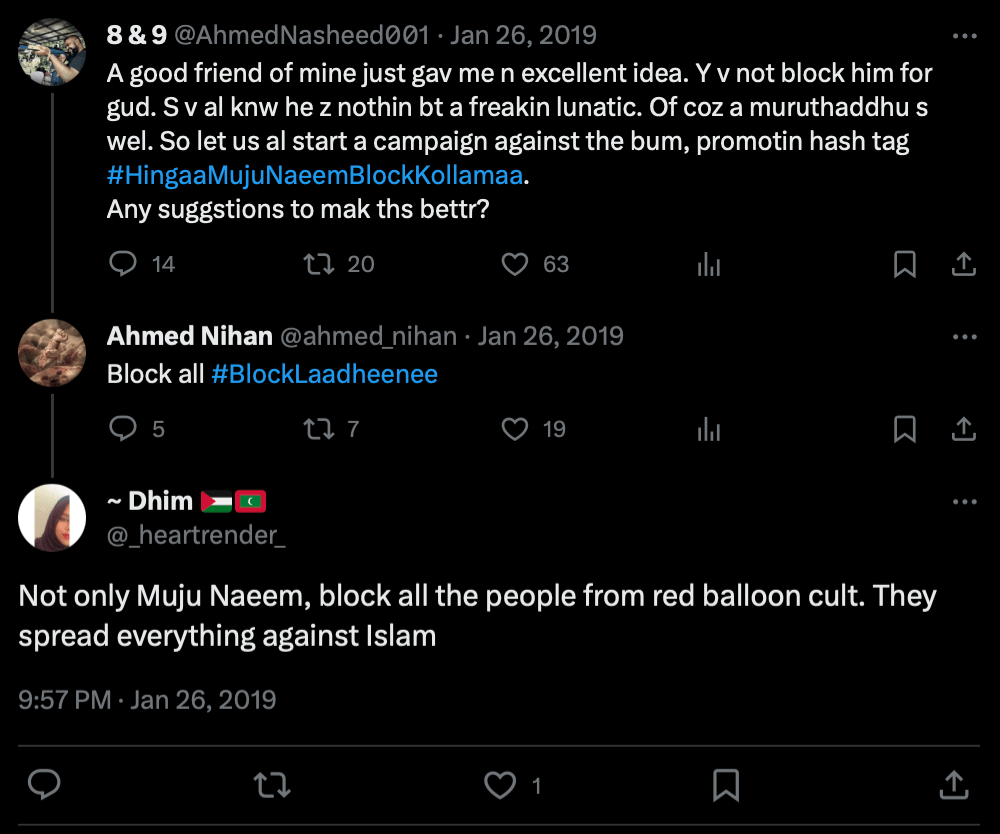This screenshot has height=834, width=1000.
Task: Retweet the 8 & 9 campaign tweet
Action: [317, 264]
